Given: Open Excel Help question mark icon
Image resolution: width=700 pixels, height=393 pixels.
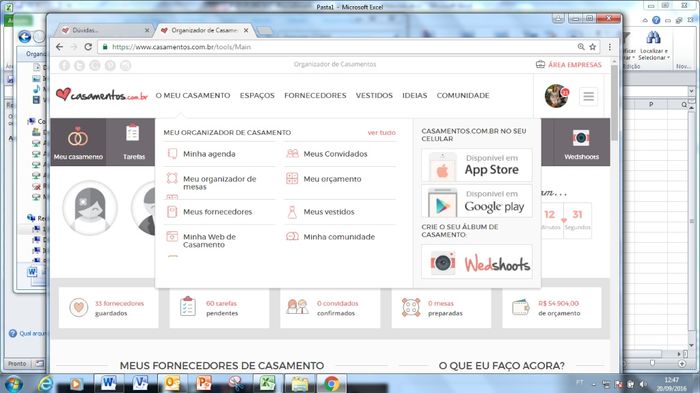Looking at the screenshot, I should (656, 20).
